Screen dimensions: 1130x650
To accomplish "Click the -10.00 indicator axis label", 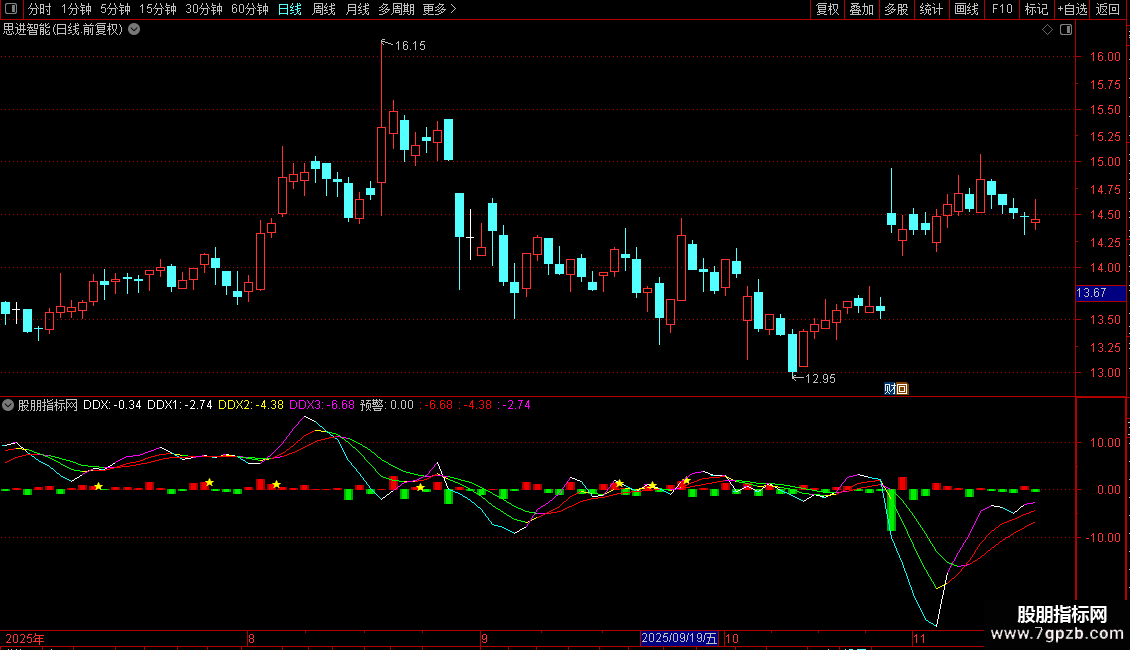I will (1103, 538).
